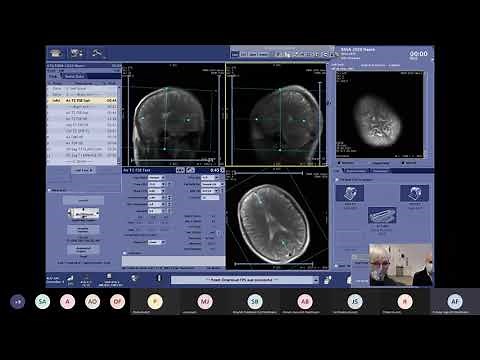
Task: Select participant avatar AF
Action: [455, 301]
